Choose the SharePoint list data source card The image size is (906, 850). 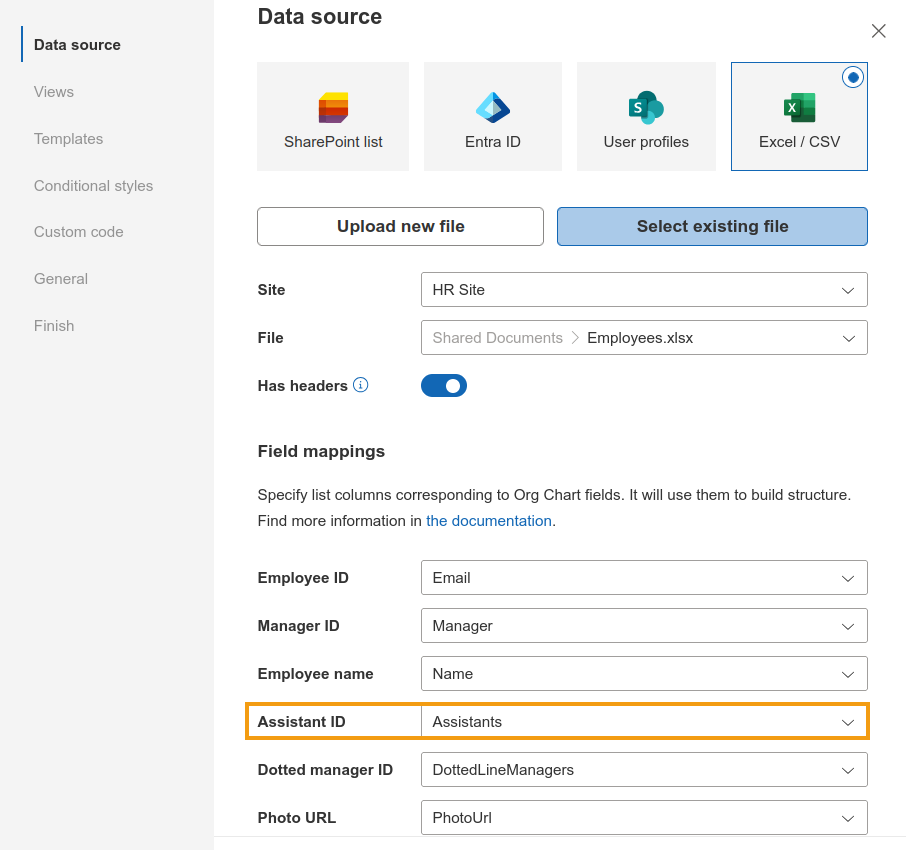(333, 116)
